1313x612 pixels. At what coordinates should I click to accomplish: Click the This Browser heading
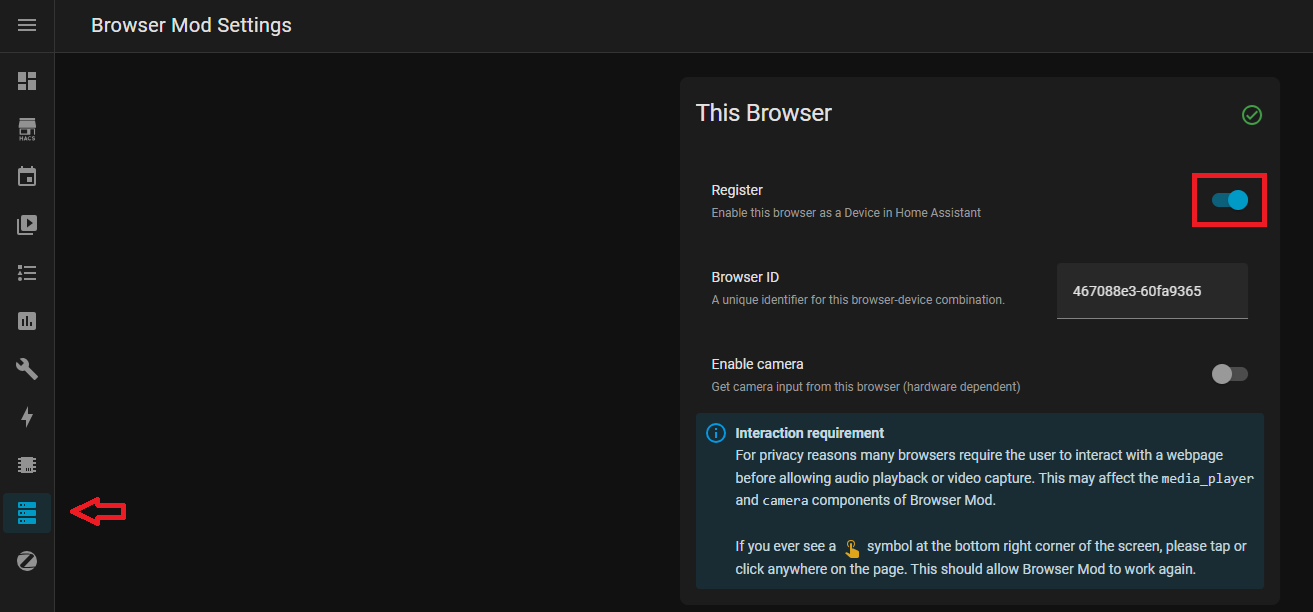coord(764,113)
